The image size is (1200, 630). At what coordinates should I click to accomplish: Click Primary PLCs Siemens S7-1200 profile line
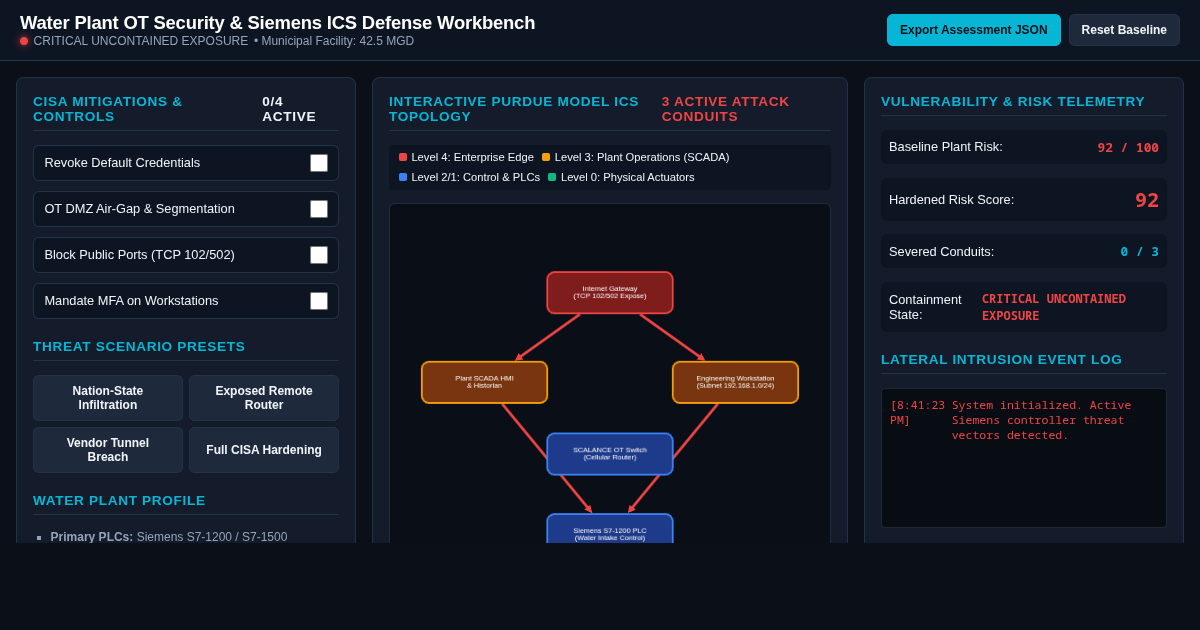point(169,536)
